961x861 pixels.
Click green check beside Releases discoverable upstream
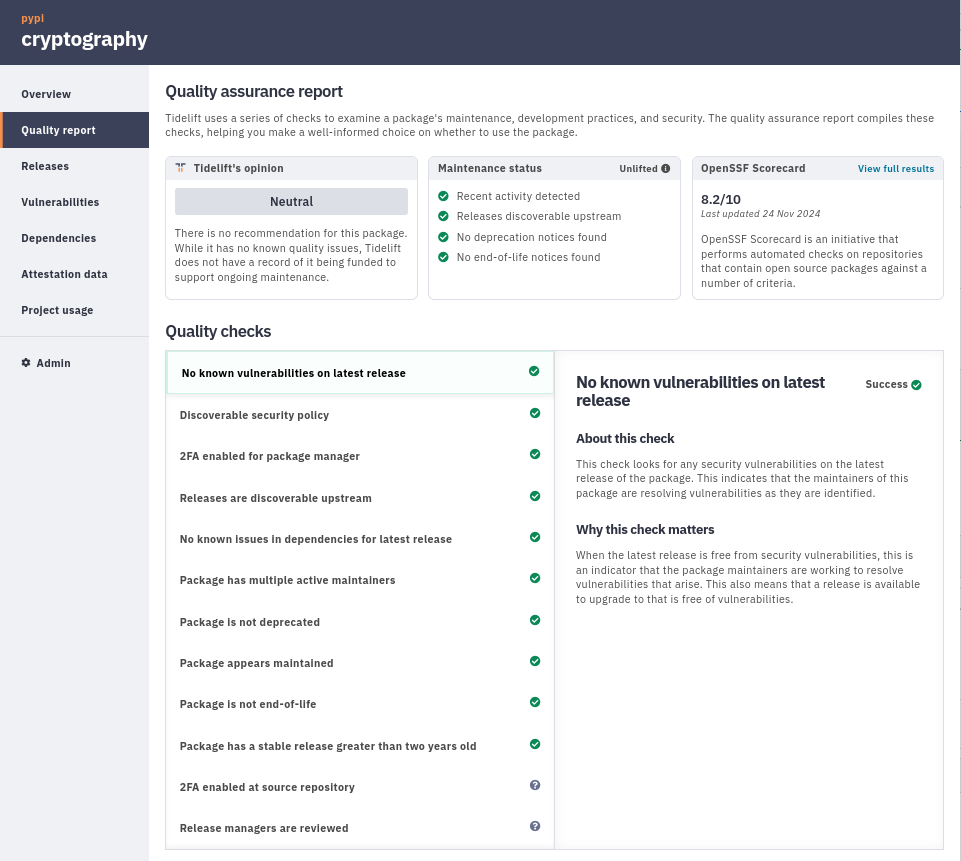[443, 216]
